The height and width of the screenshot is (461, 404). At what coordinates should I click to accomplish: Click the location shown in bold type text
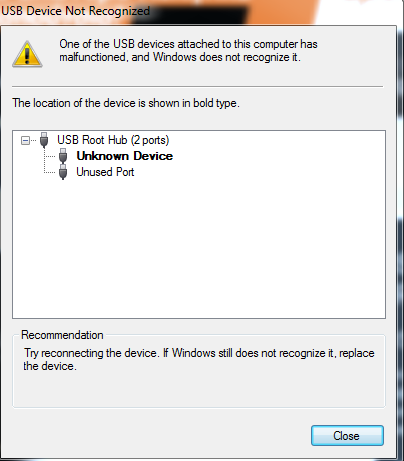126,103
